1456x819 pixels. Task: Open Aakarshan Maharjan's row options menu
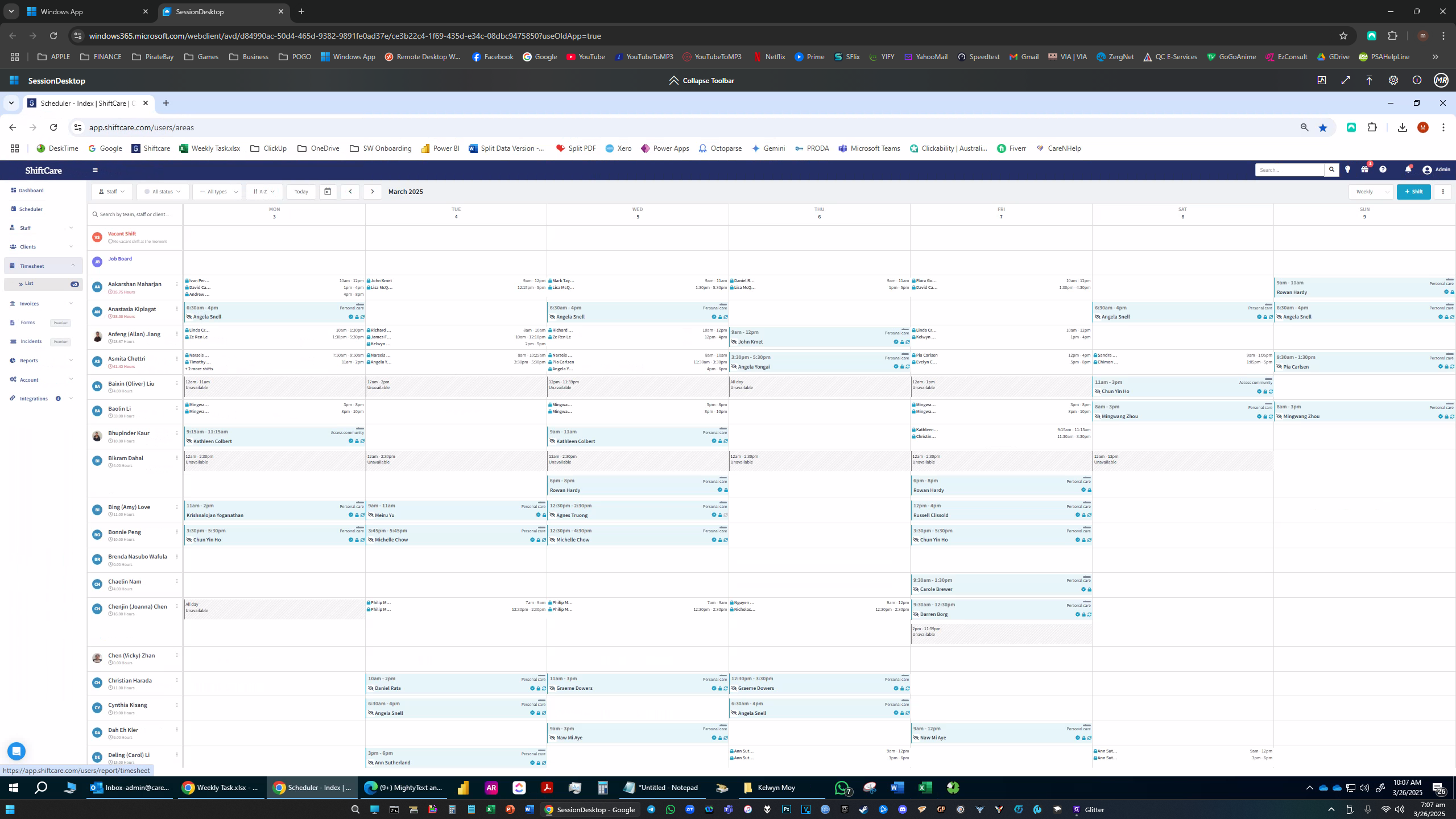tap(177, 284)
